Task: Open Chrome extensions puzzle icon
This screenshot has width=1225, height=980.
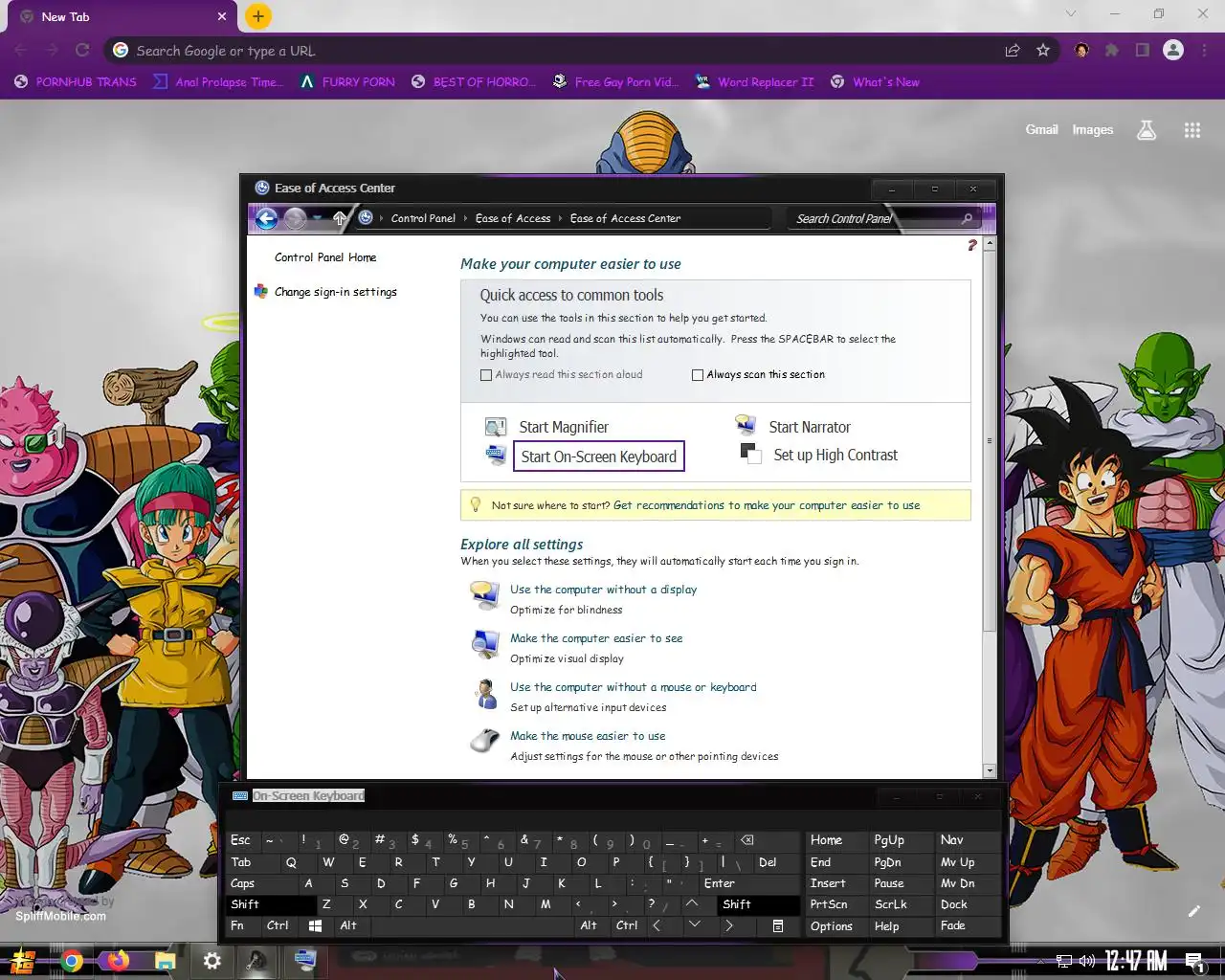Action: (x=1112, y=51)
